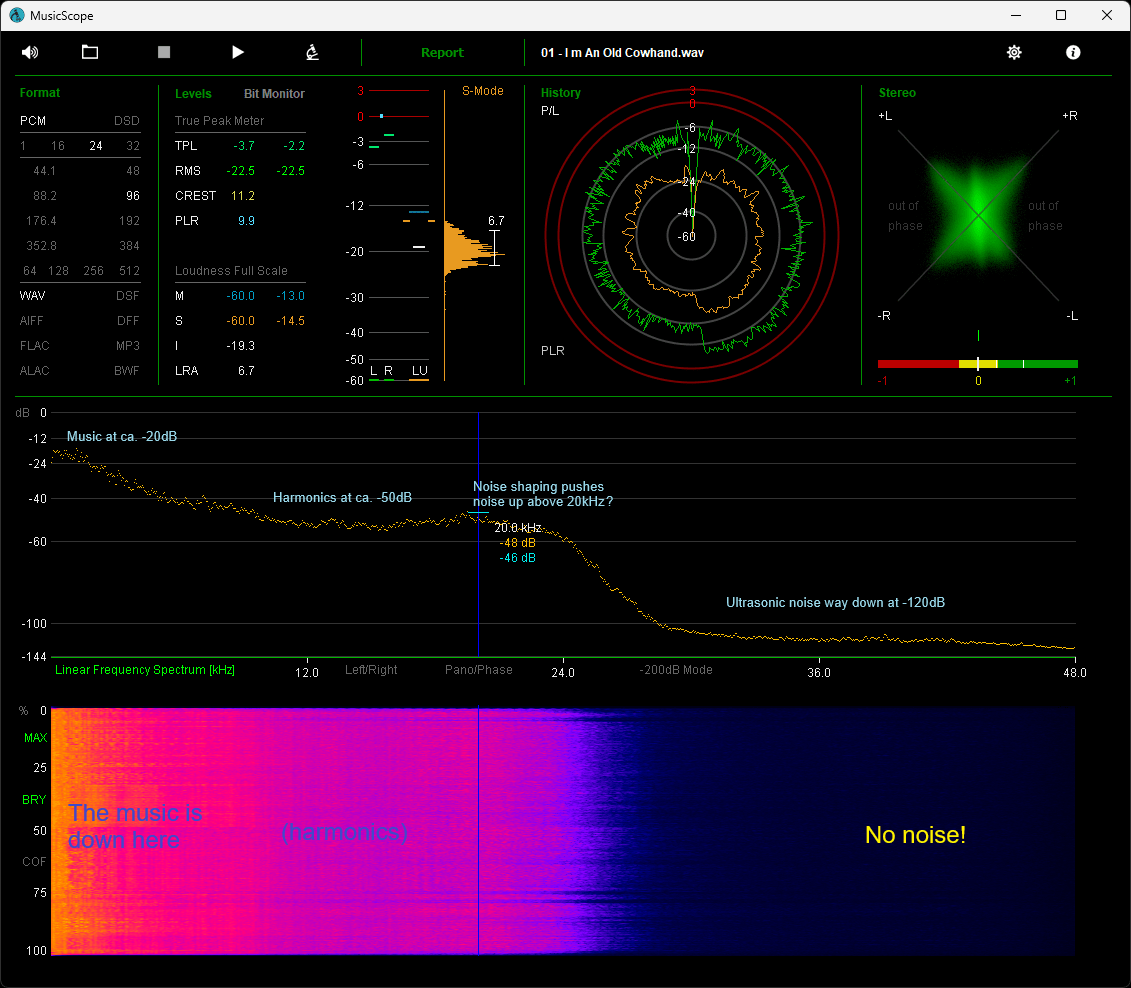Click the -46 dB cursor readout

(518, 558)
